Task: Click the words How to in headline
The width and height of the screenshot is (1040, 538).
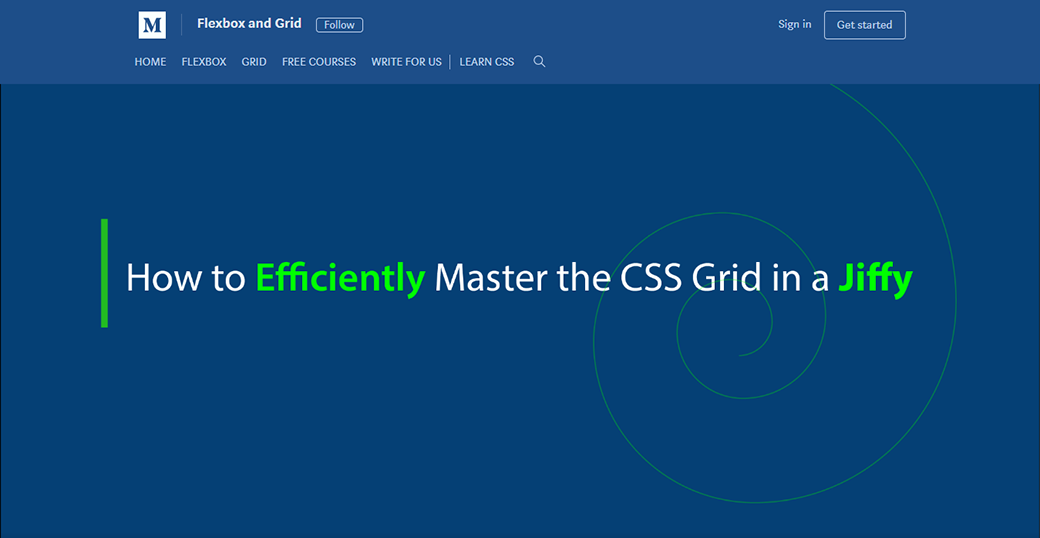Action: tap(185, 277)
